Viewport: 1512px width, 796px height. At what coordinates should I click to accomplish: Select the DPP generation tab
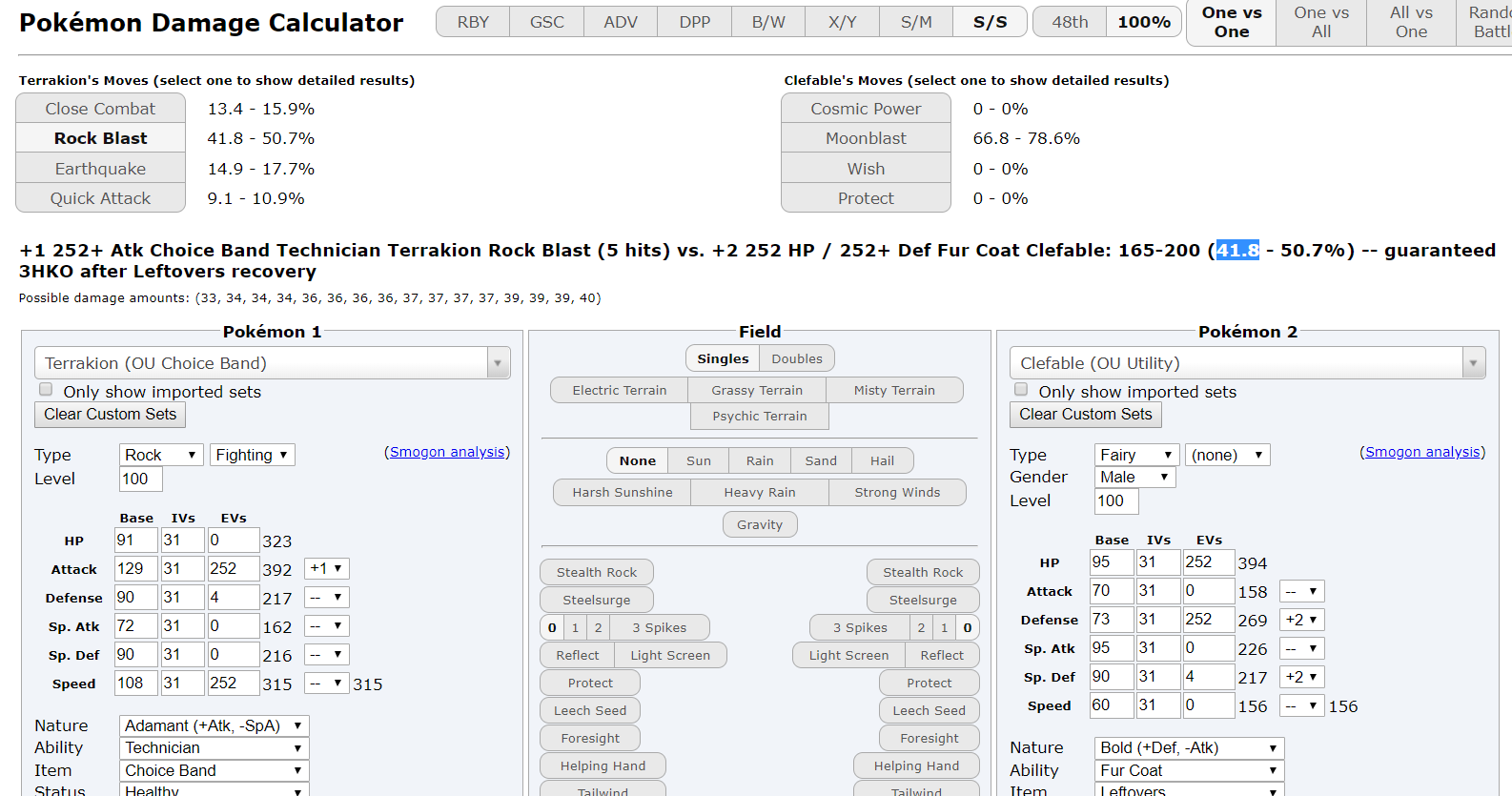pos(694,22)
